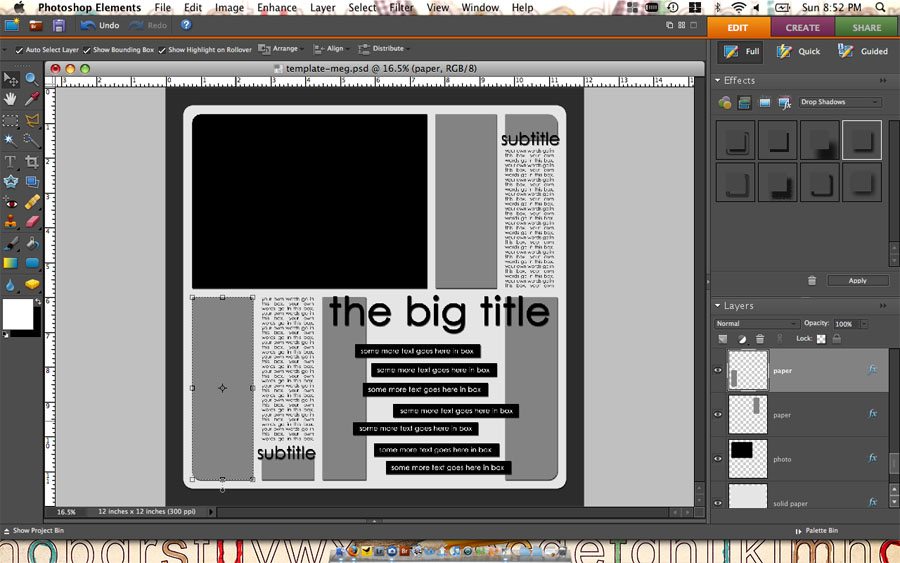900x563 pixels.
Task: Hide the photo layer via eye icon
Action: [x=718, y=459]
